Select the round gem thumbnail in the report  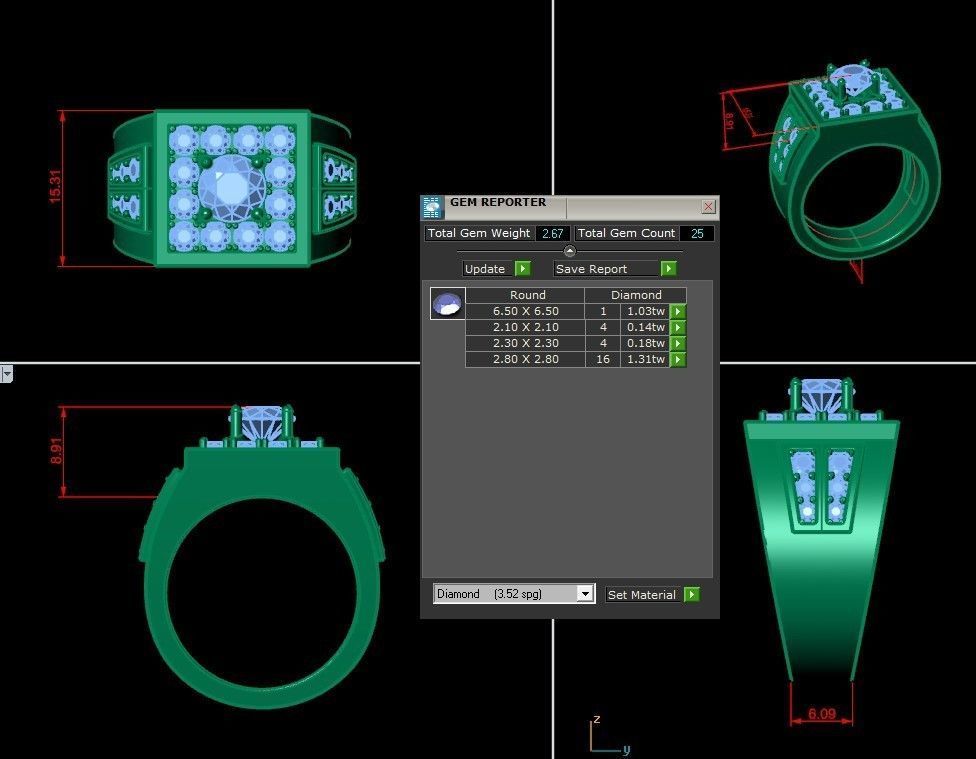point(447,302)
